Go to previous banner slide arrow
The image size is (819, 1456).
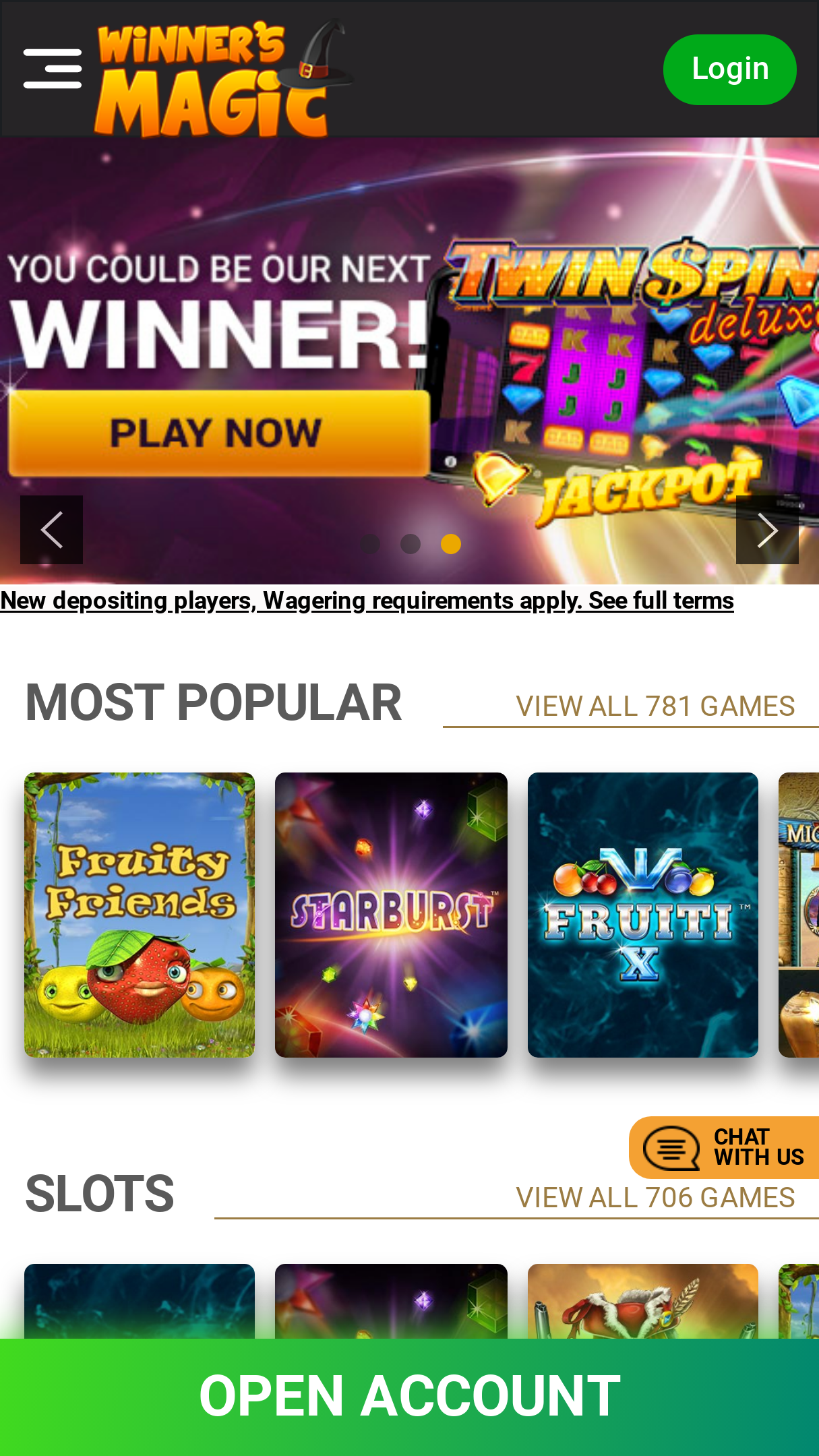pos(51,530)
